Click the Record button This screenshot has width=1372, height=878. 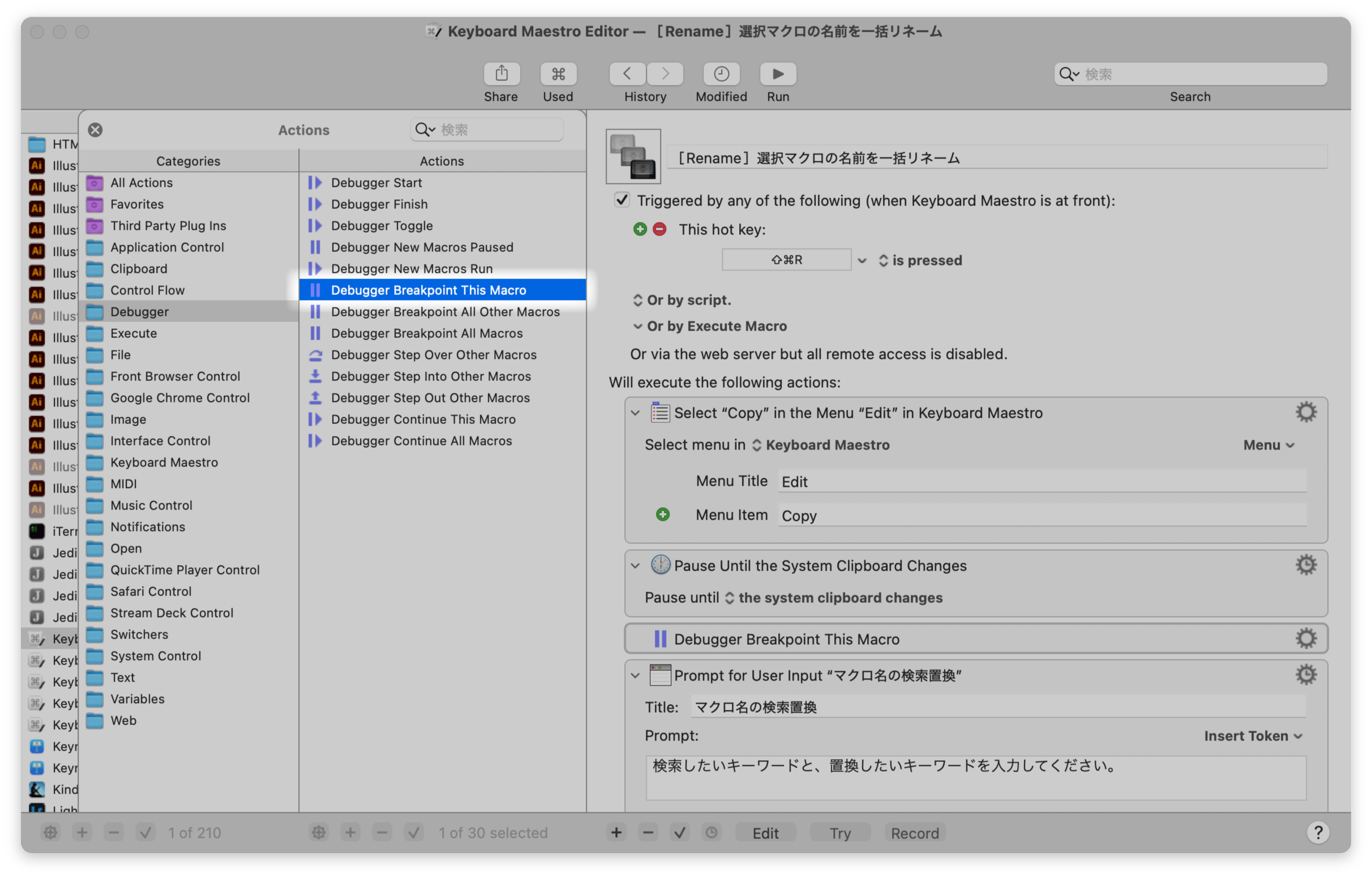point(914,833)
